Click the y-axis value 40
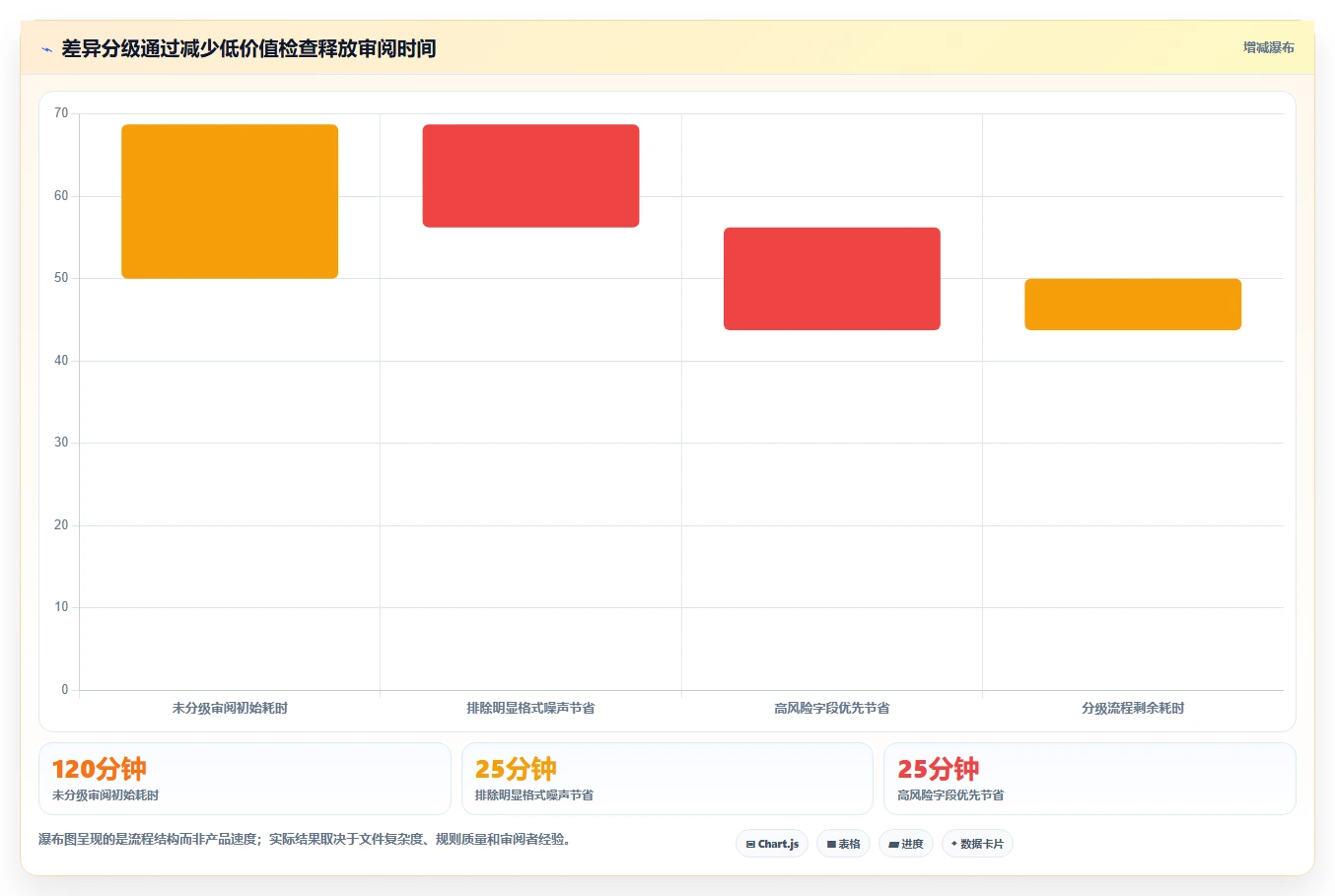This screenshot has width=1335, height=896. click(x=61, y=361)
